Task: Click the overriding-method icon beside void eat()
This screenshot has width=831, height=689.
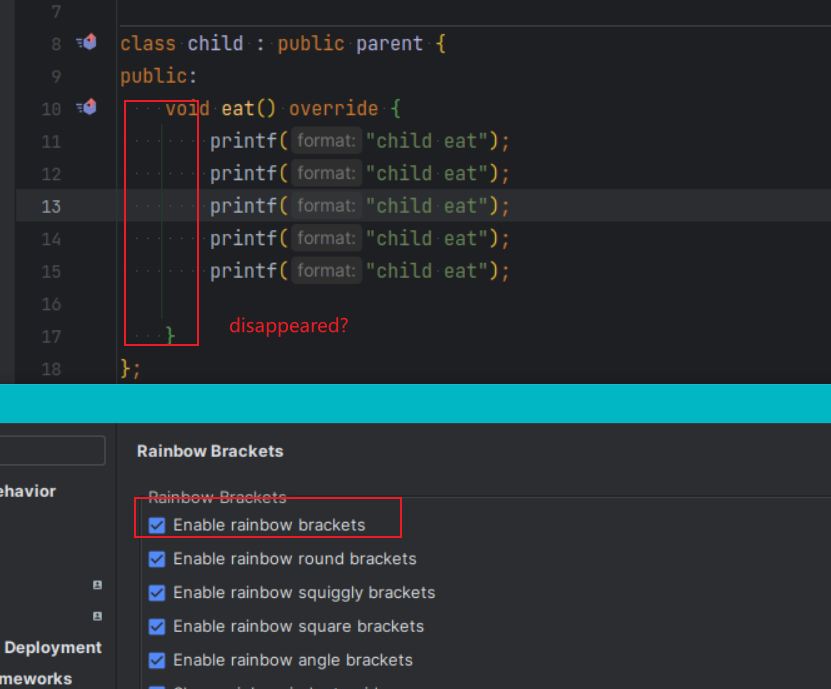Action: (x=86, y=107)
